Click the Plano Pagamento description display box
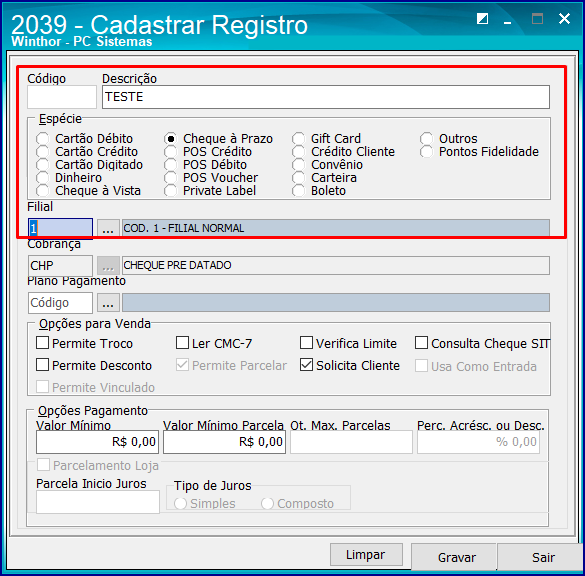The image size is (585, 576). pos(336,303)
